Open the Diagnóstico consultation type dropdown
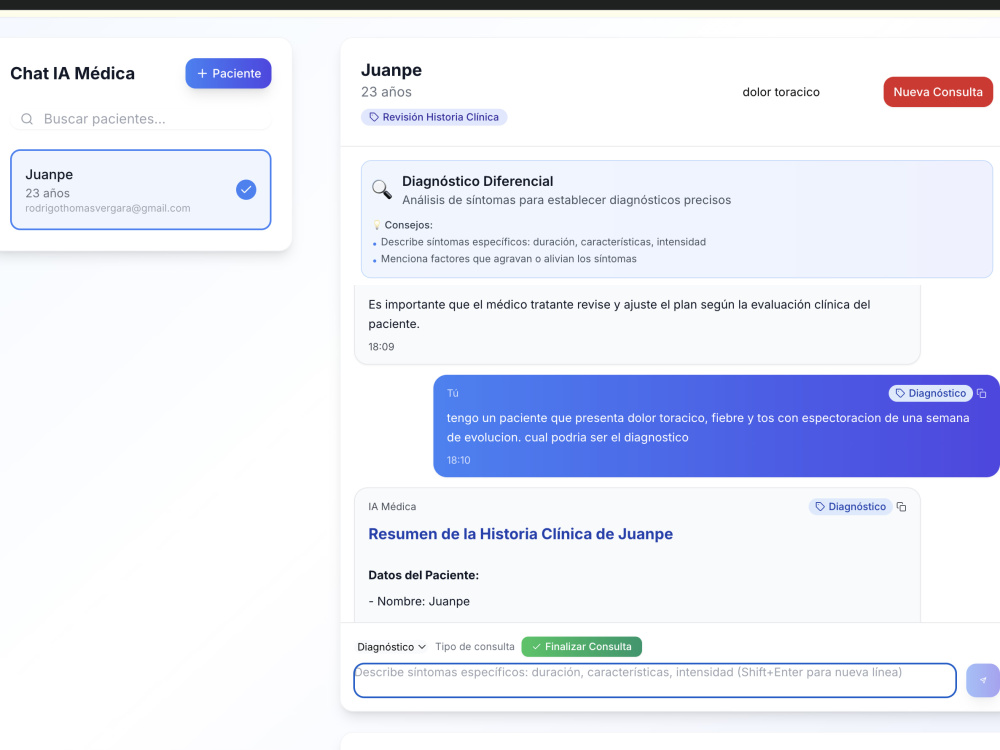The image size is (1000, 750). pyautogui.click(x=391, y=647)
